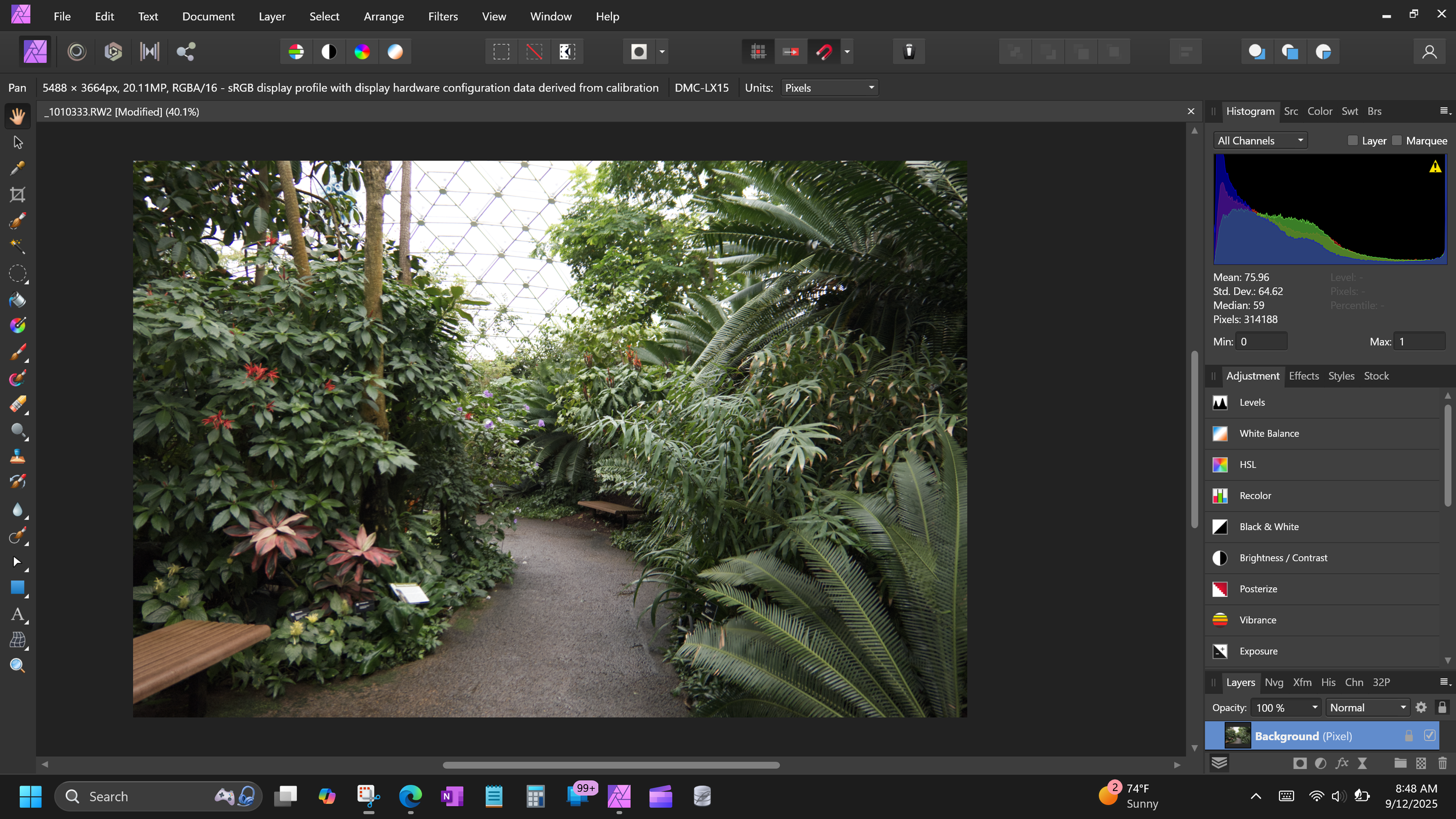
Task: Click the histogram Min input field
Action: (1261, 341)
